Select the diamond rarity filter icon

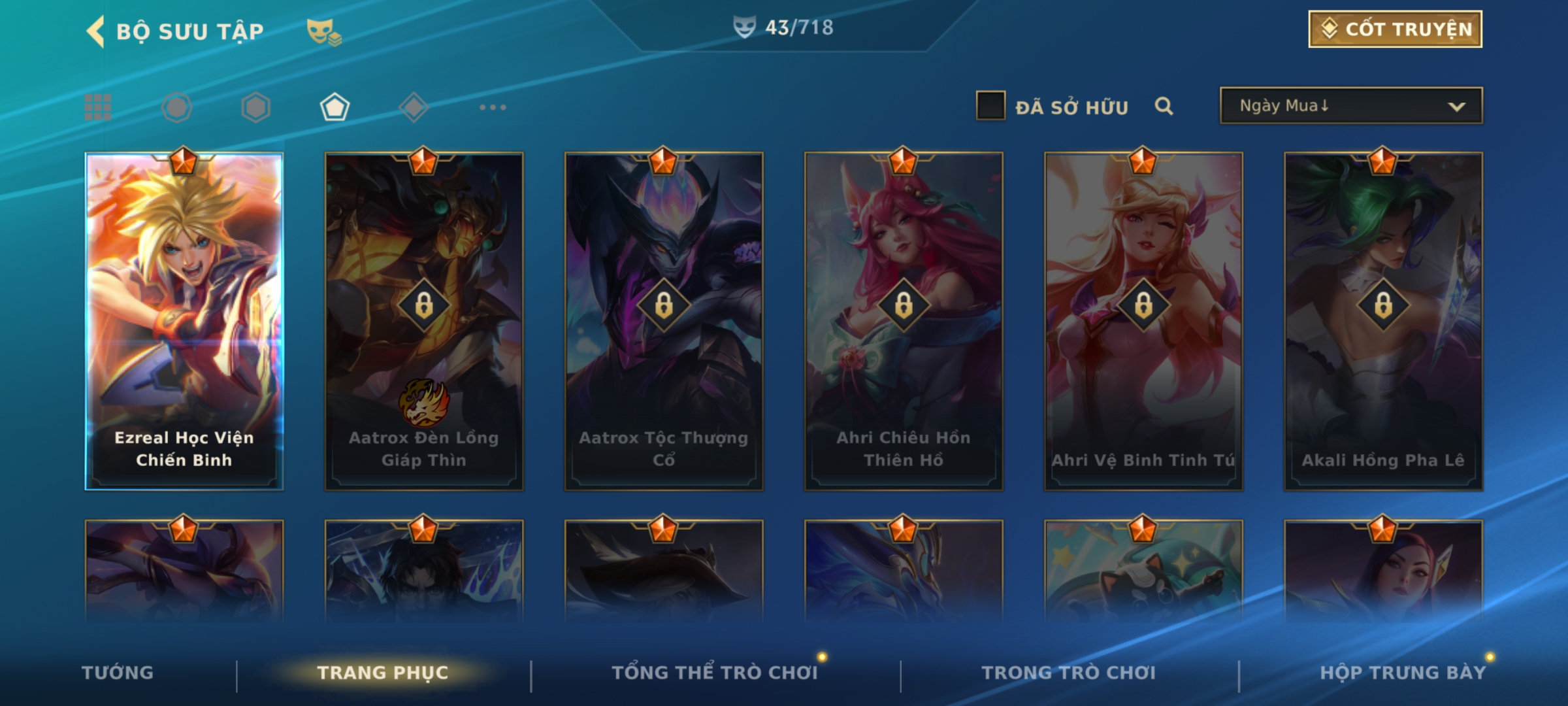[x=414, y=107]
